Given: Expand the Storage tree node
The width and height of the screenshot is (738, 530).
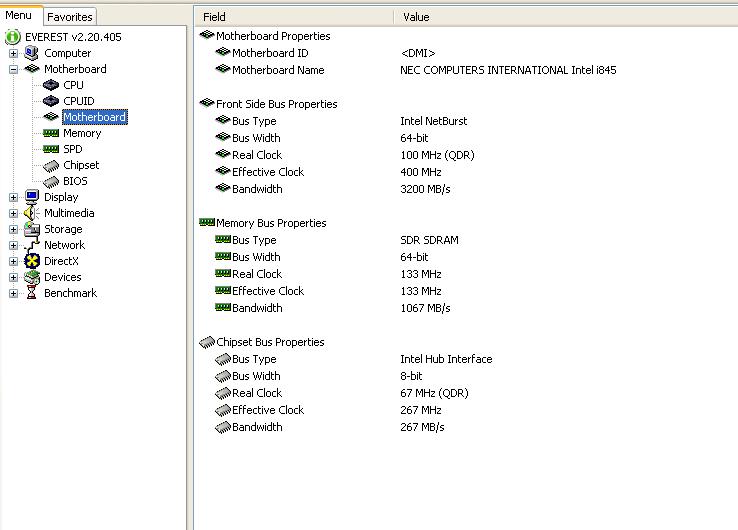Looking at the screenshot, I should pyautogui.click(x=14, y=229).
